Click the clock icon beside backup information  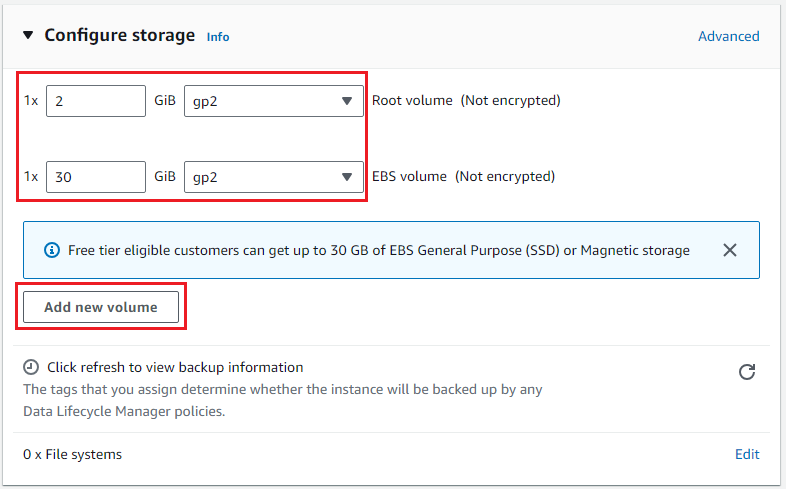[31, 368]
